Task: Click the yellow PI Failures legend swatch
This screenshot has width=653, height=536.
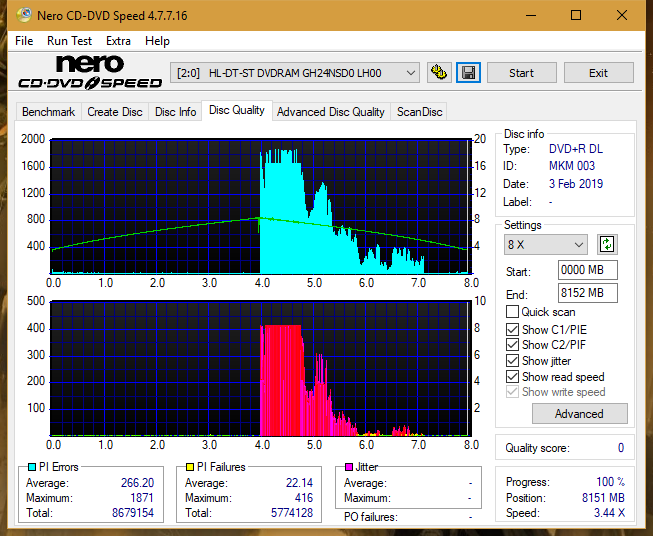Action: [x=190, y=467]
